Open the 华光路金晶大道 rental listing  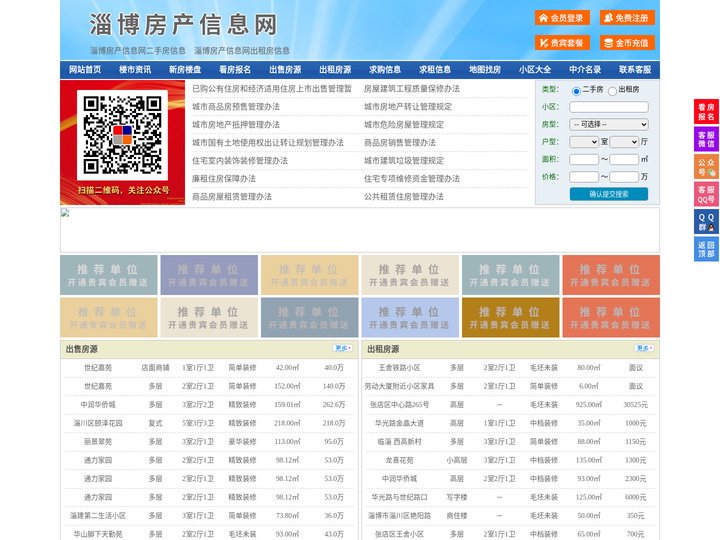tap(511, 423)
